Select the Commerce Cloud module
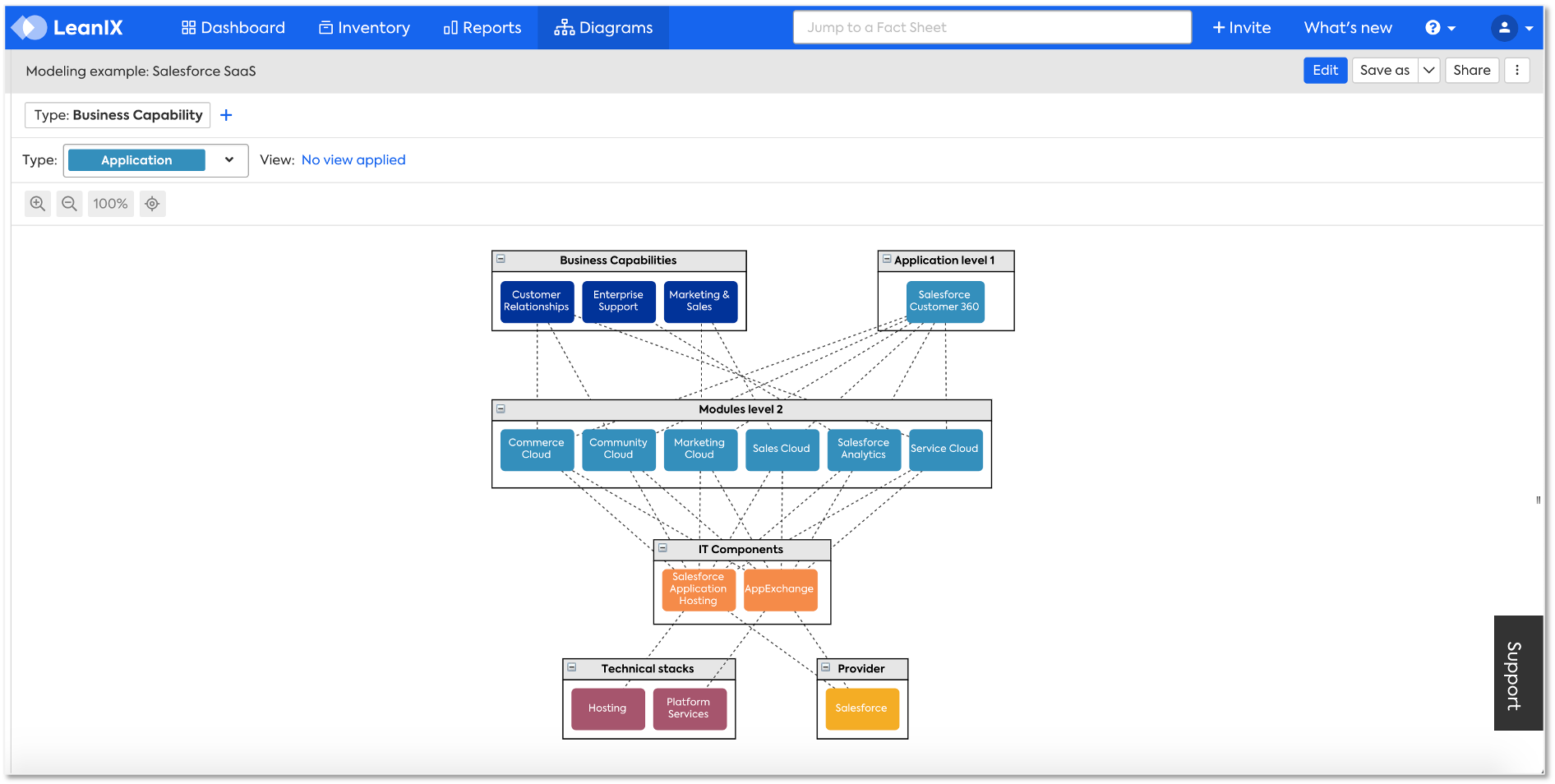This screenshot has width=1555, height=784. pyautogui.click(x=537, y=450)
